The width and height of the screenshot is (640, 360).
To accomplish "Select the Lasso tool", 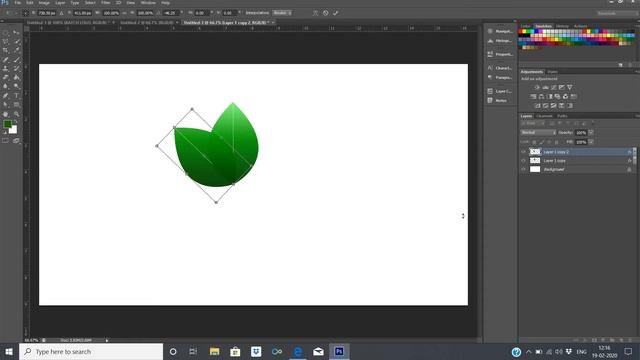I will pyautogui.click(x=6, y=42).
